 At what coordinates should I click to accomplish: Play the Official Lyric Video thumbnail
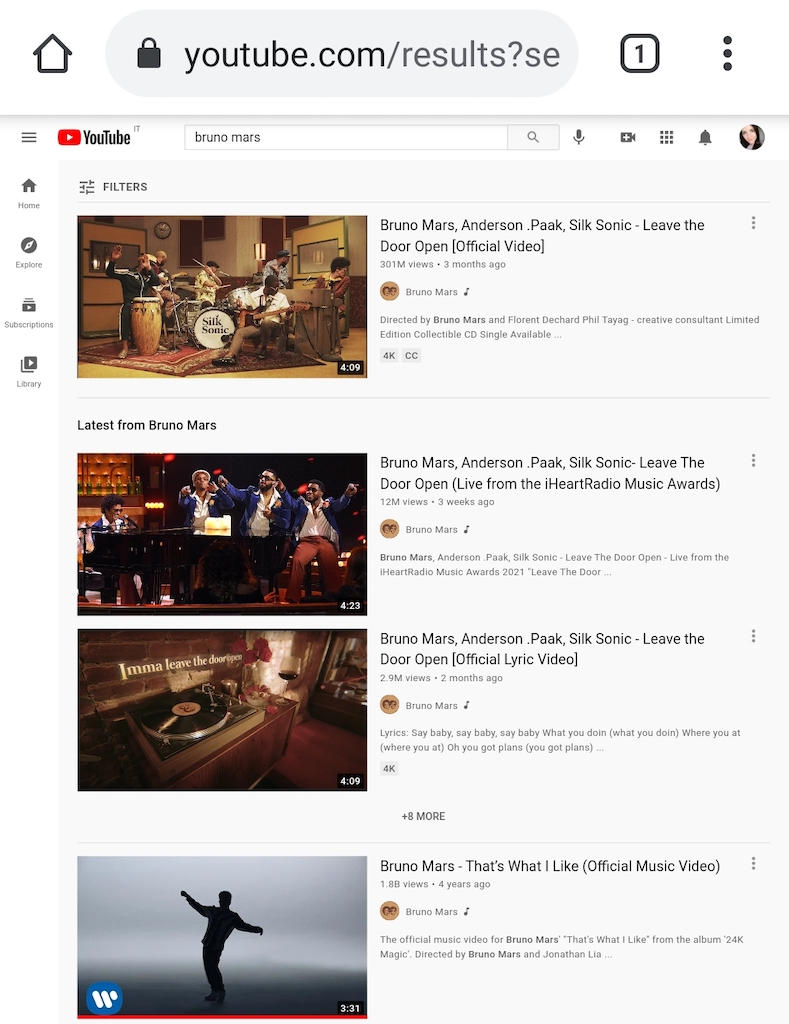click(222, 710)
